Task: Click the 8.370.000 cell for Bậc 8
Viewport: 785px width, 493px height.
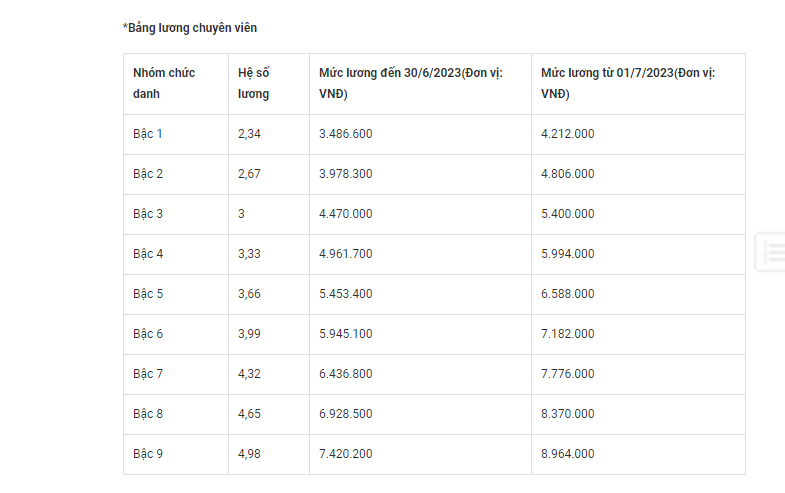Action: (638, 414)
